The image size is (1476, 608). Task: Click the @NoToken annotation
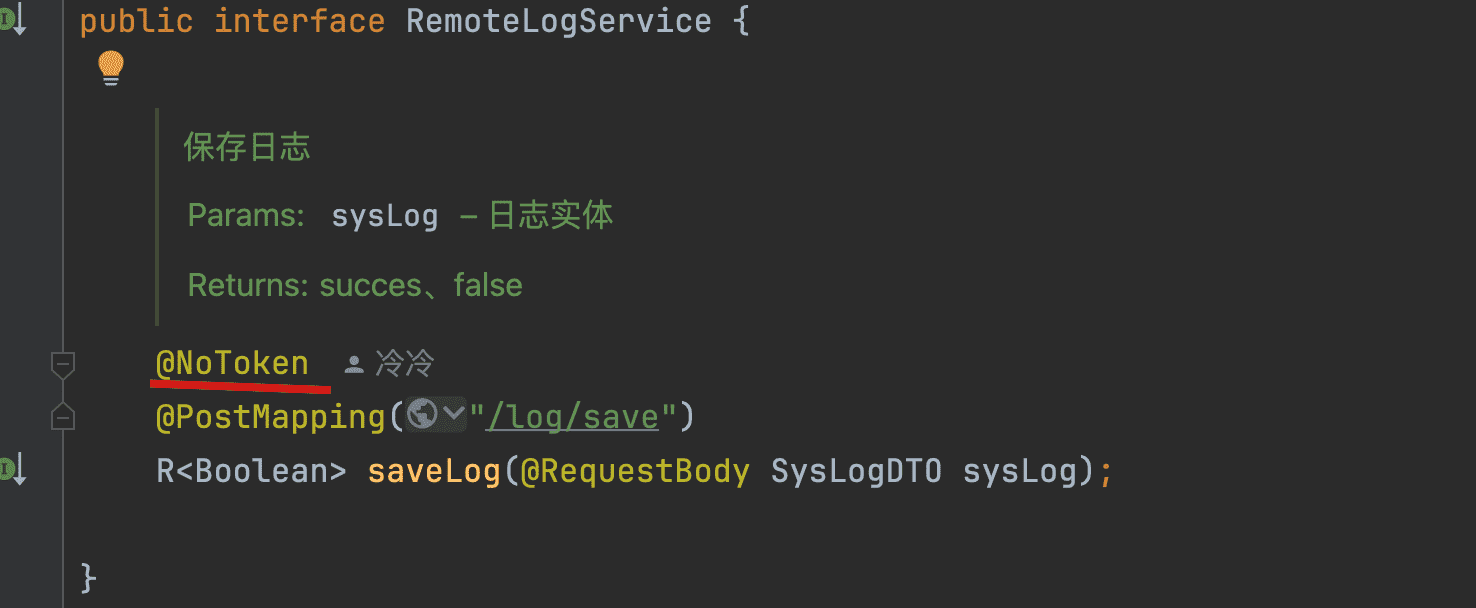(232, 364)
